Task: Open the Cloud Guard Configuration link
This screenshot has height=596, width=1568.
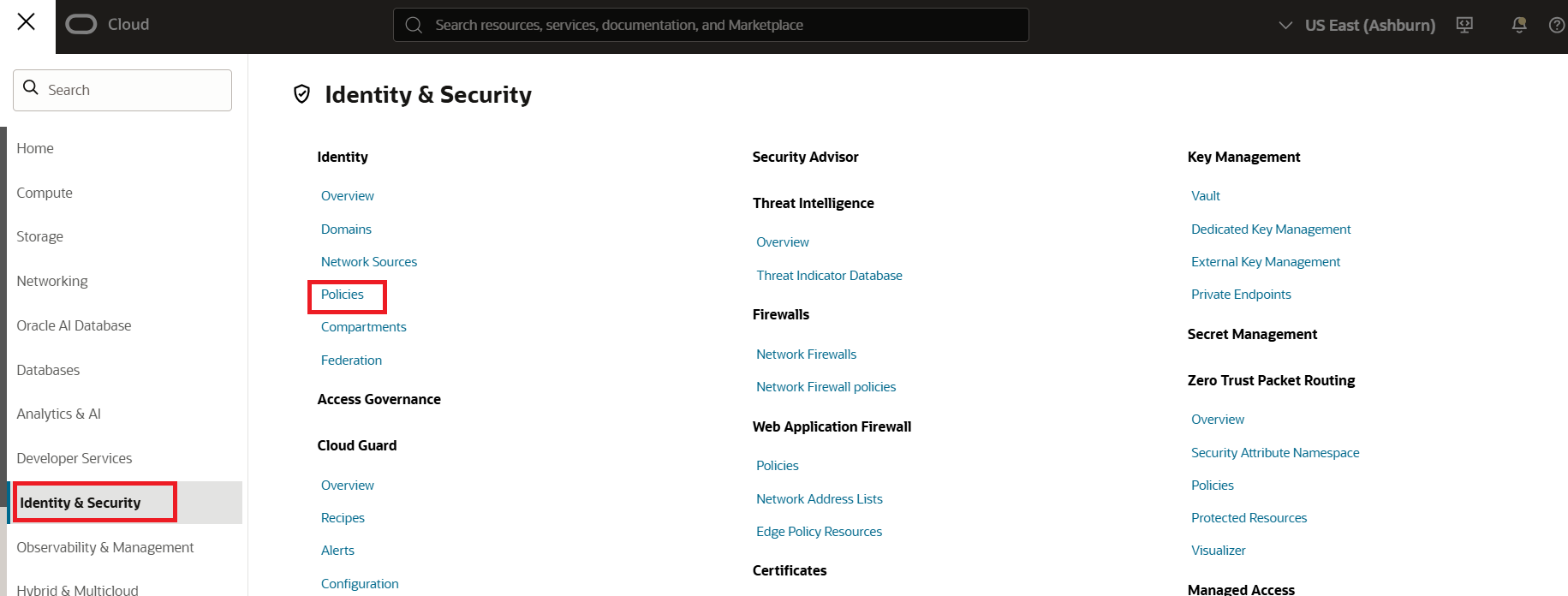Action: 360,584
